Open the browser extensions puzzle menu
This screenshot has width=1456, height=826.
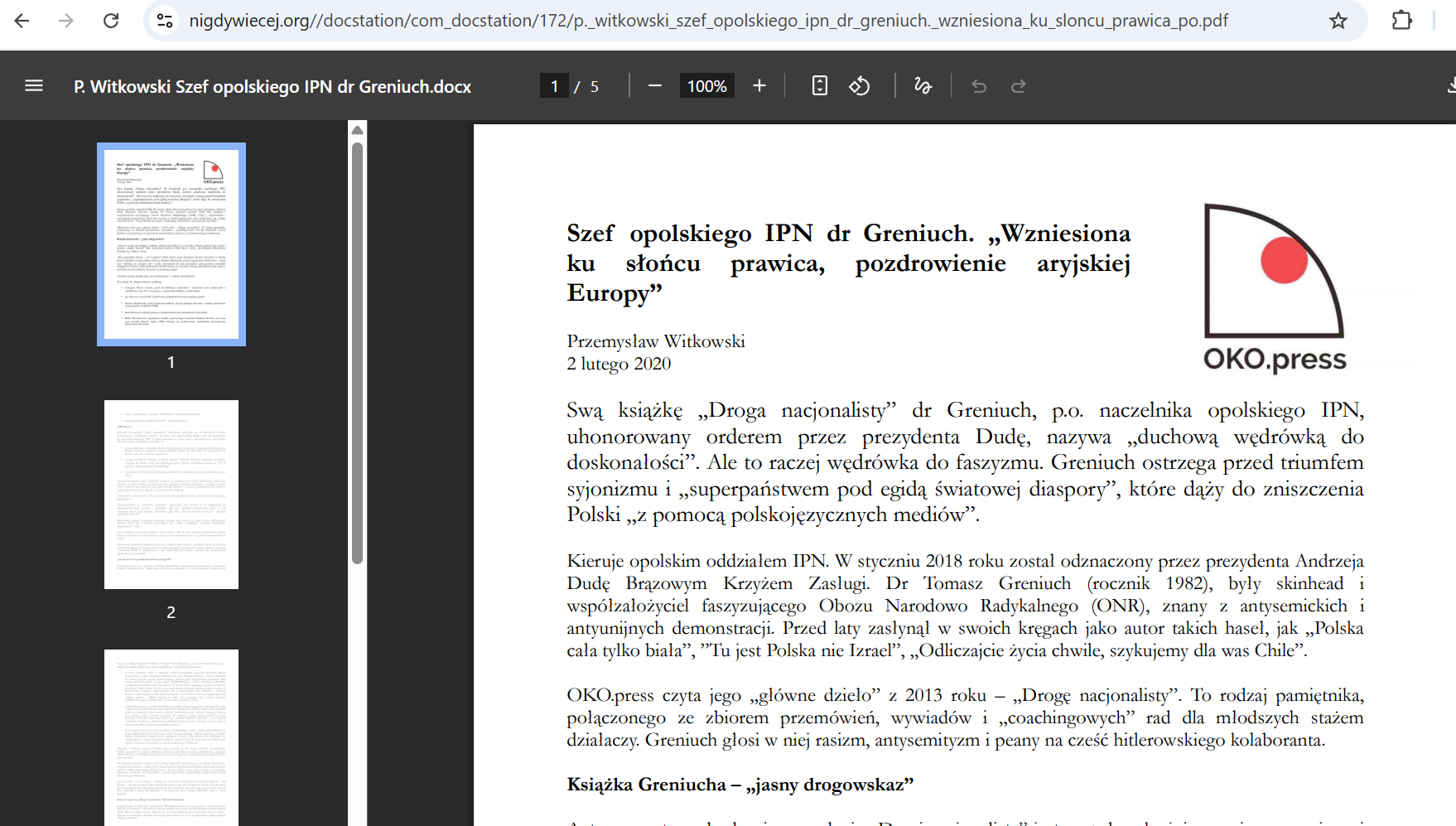pos(1401,21)
